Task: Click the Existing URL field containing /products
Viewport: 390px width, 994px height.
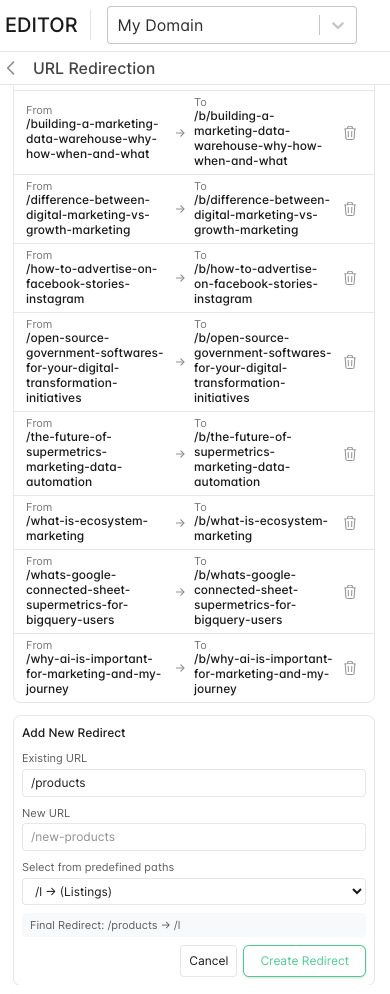Action: (x=194, y=783)
